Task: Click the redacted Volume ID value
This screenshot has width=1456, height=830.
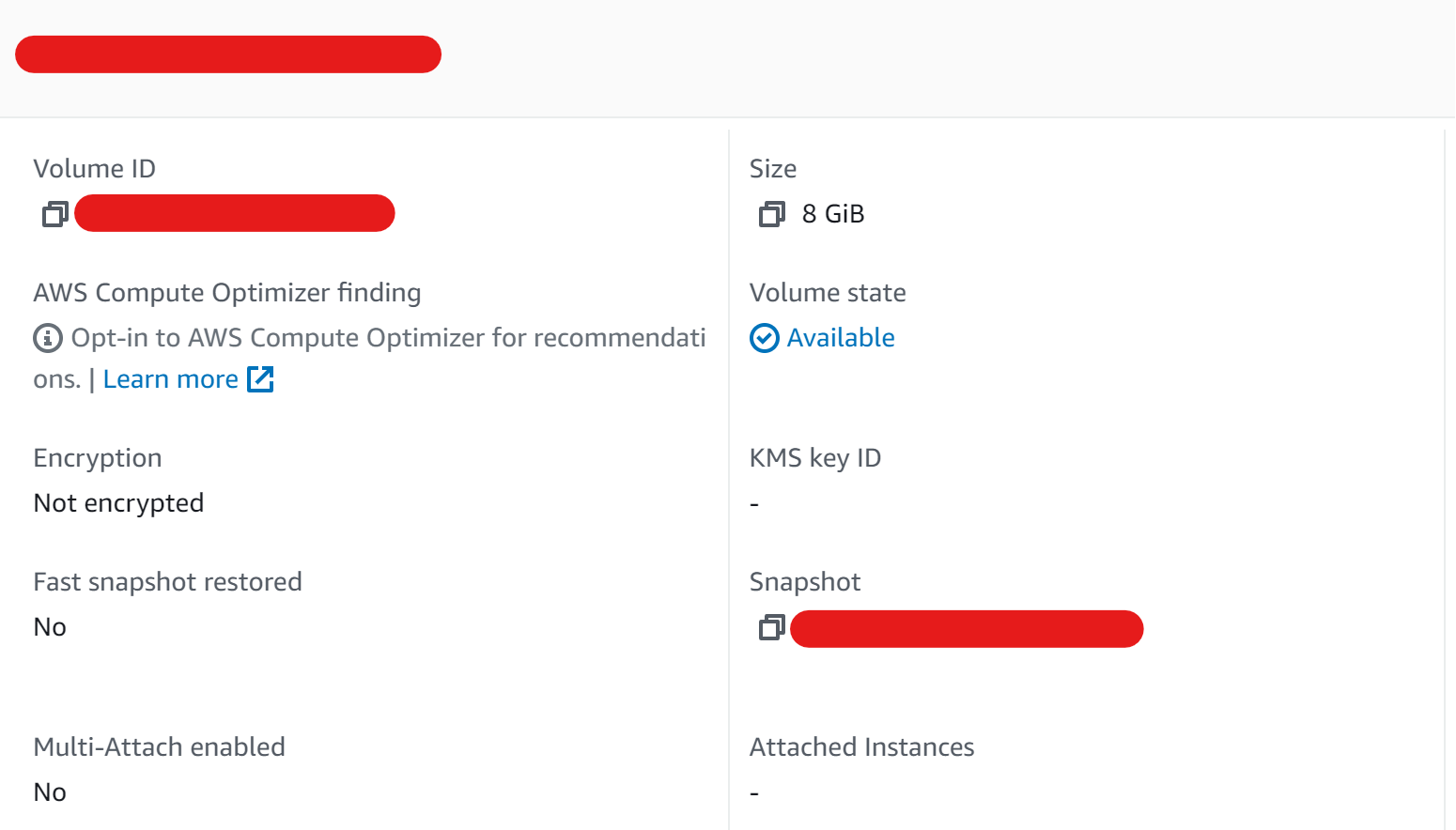Action: coord(235,213)
